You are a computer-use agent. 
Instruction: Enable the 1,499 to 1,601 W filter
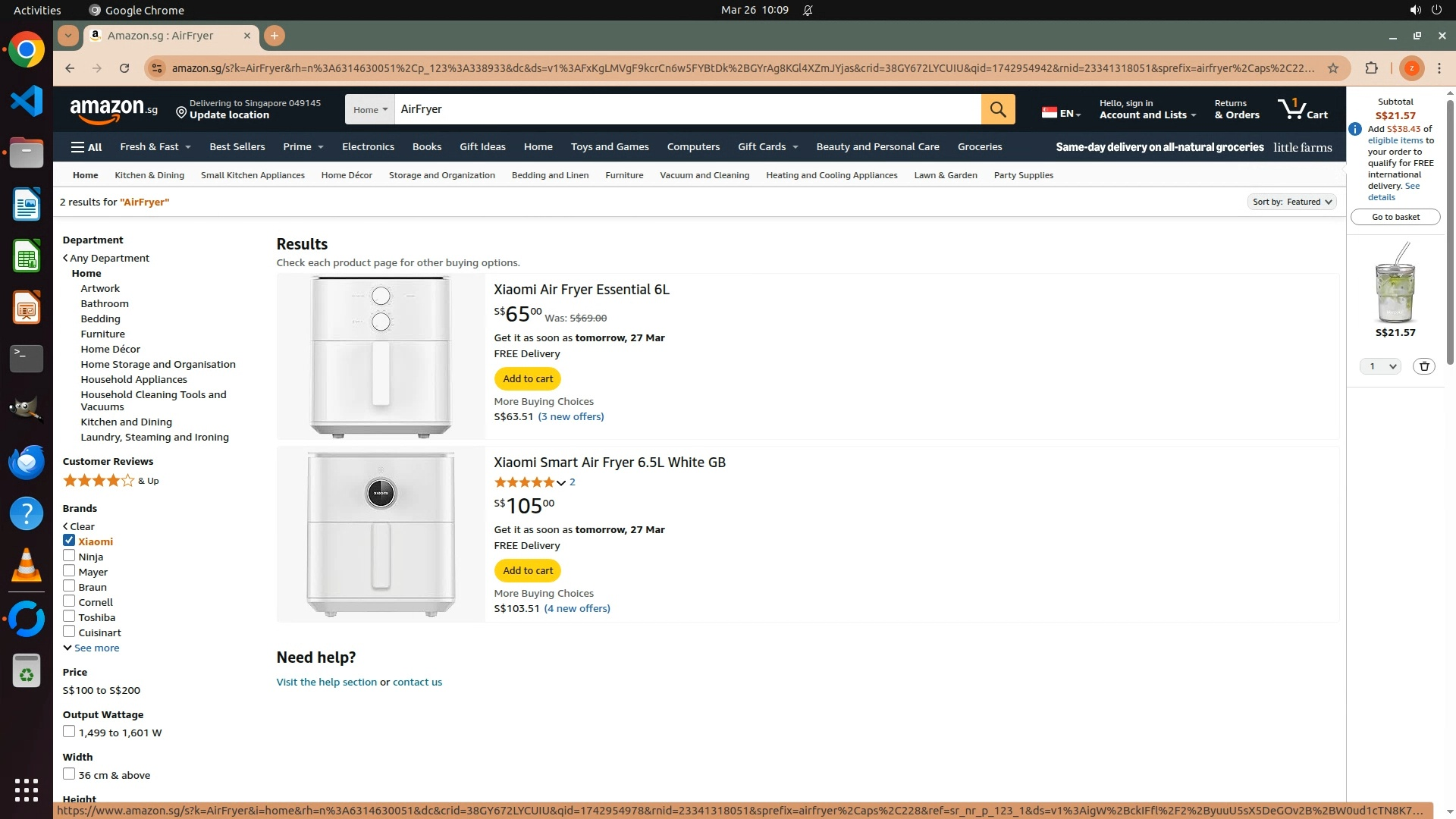point(69,732)
